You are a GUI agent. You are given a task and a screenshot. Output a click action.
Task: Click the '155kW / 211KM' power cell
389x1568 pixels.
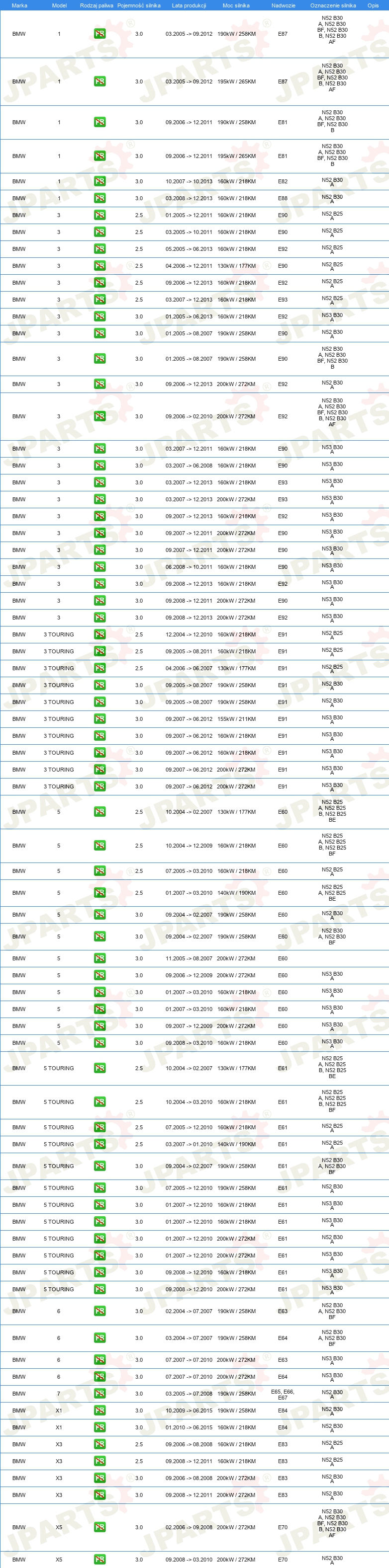[x=237, y=719]
